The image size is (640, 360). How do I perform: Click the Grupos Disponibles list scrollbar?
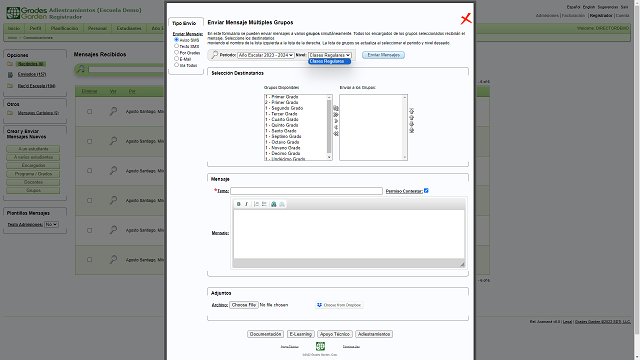[329, 127]
